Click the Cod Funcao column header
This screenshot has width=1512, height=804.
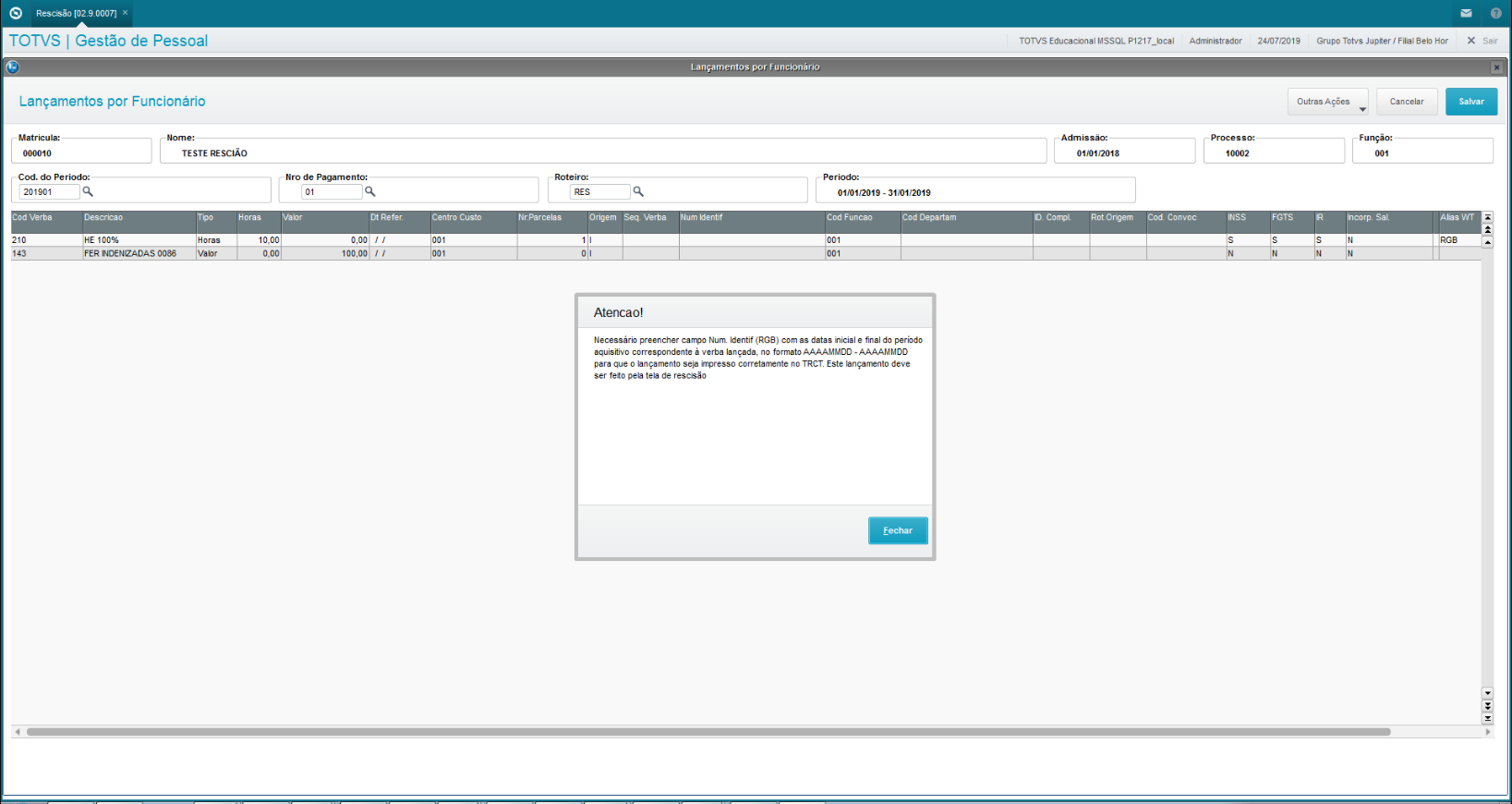tap(863, 222)
